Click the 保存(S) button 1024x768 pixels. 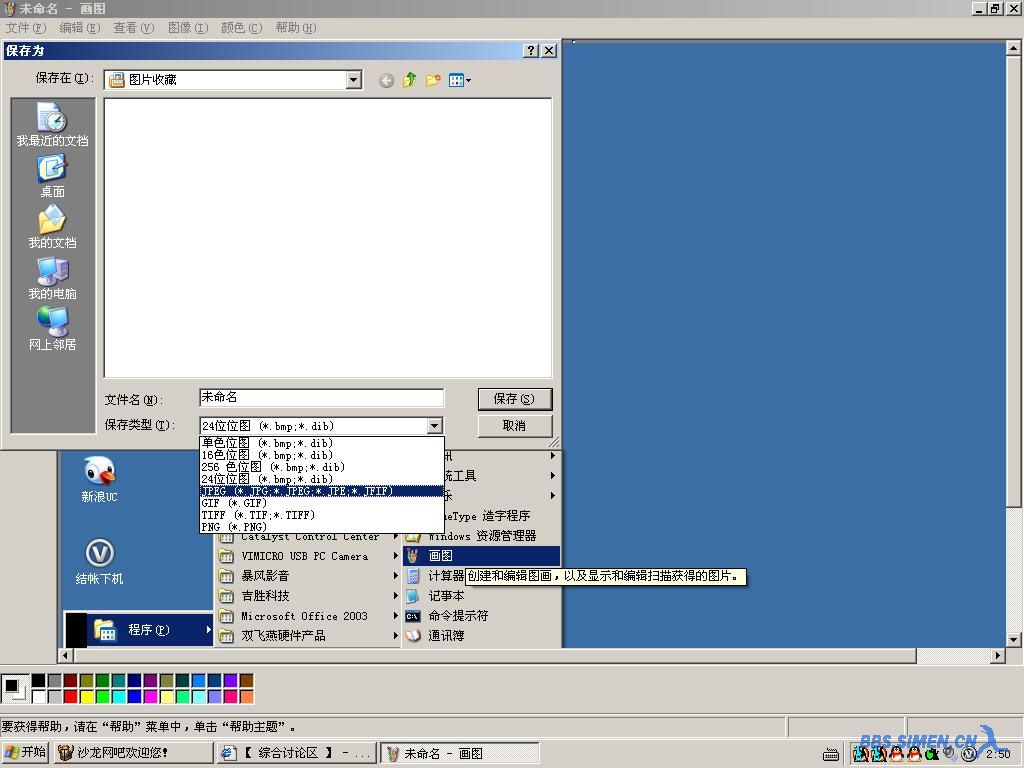pyautogui.click(x=515, y=398)
